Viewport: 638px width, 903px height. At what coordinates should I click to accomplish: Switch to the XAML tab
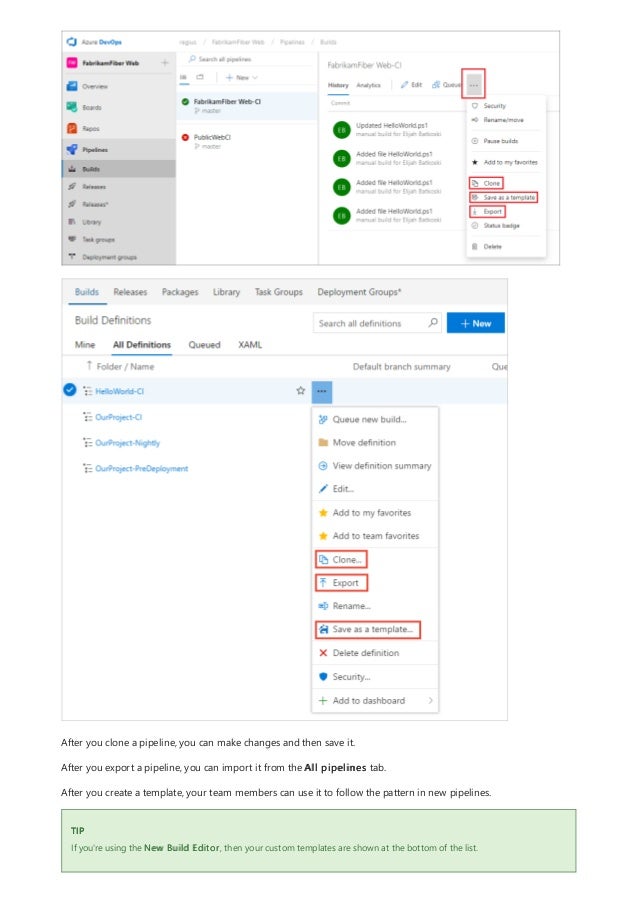coord(250,345)
